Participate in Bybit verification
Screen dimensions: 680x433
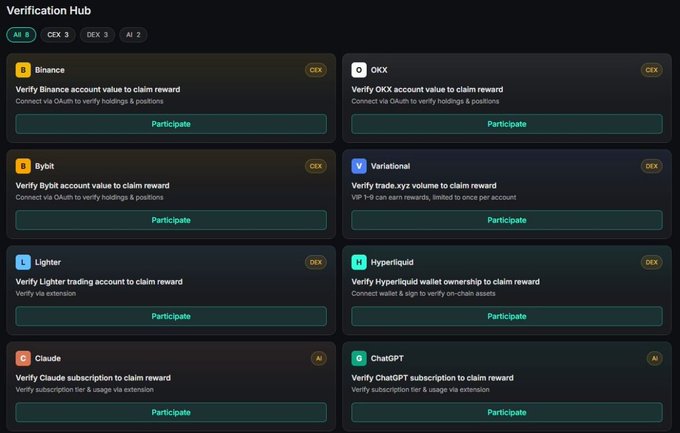tap(171, 220)
